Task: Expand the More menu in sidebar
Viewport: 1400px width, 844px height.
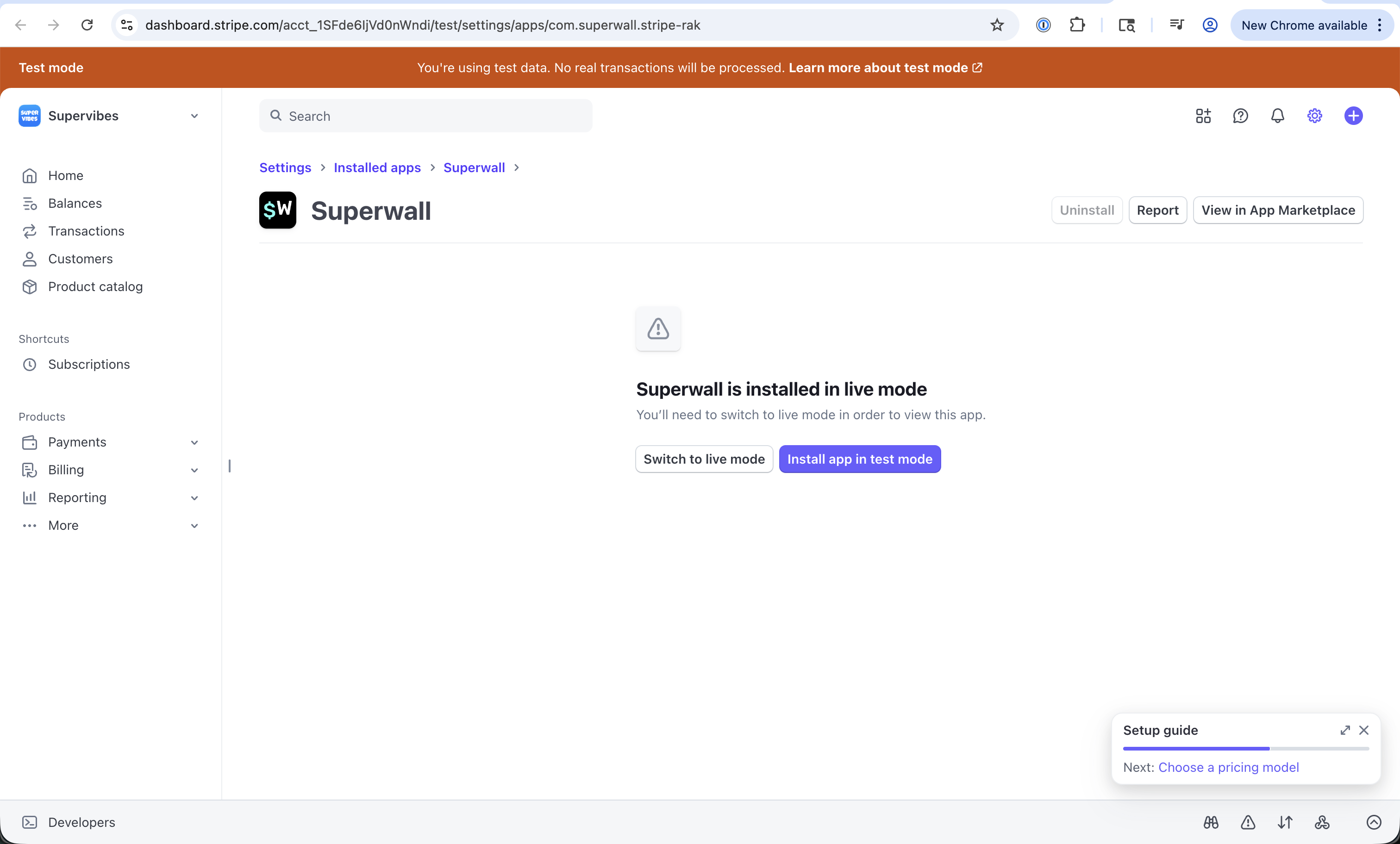Action: 194,525
